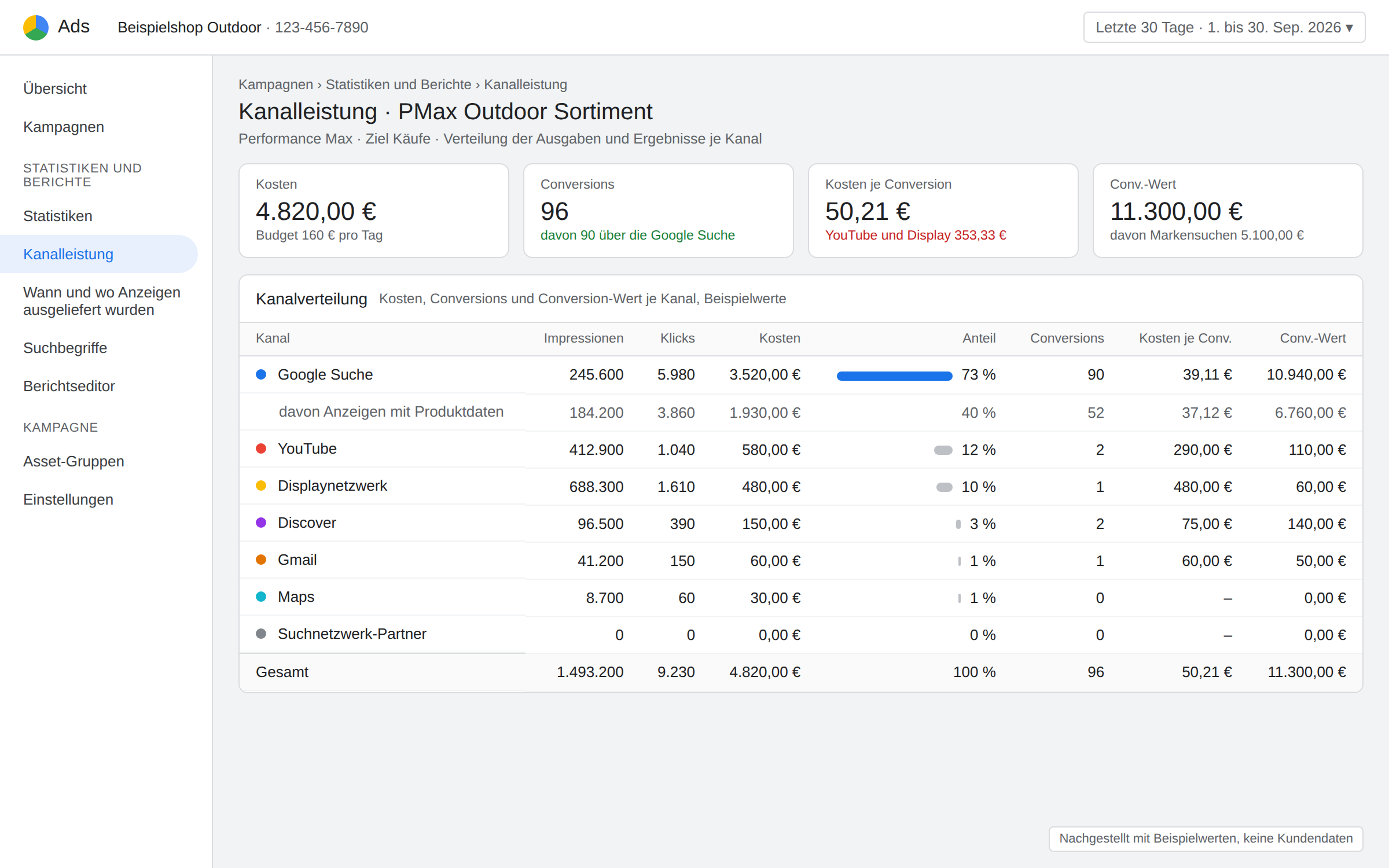Click YouTube impressions 412.900
1389x868 pixels.
[x=596, y=450]
